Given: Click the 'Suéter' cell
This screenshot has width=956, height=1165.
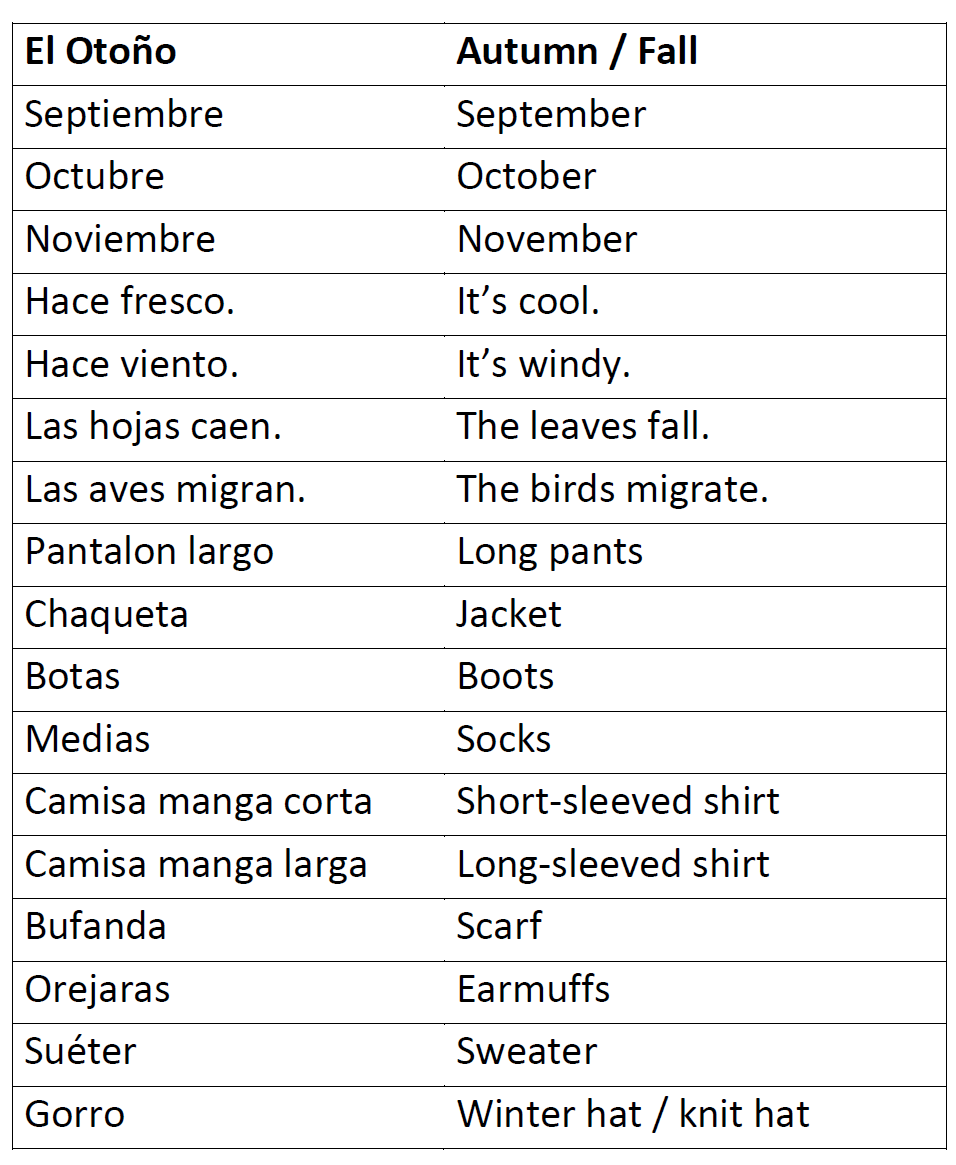Looking at the screenshot, I should [x=80, y=1052].
